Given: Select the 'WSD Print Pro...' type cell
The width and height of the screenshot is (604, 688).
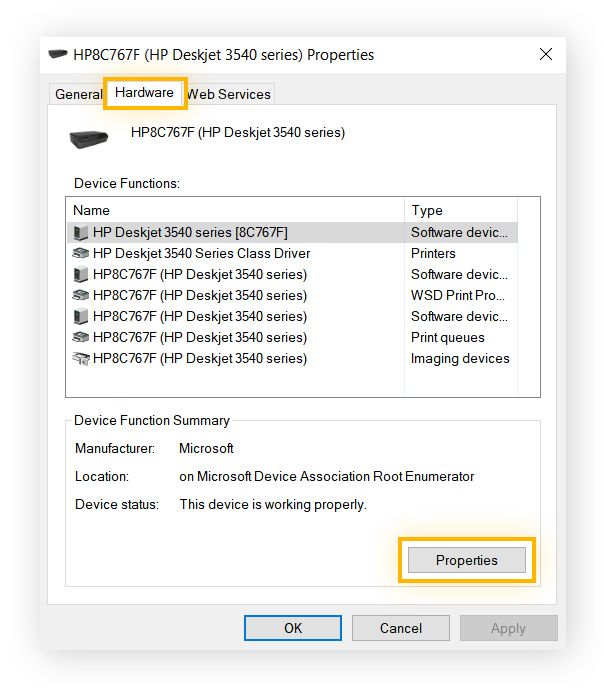Looking at the screenshot, I should [457, 295].
